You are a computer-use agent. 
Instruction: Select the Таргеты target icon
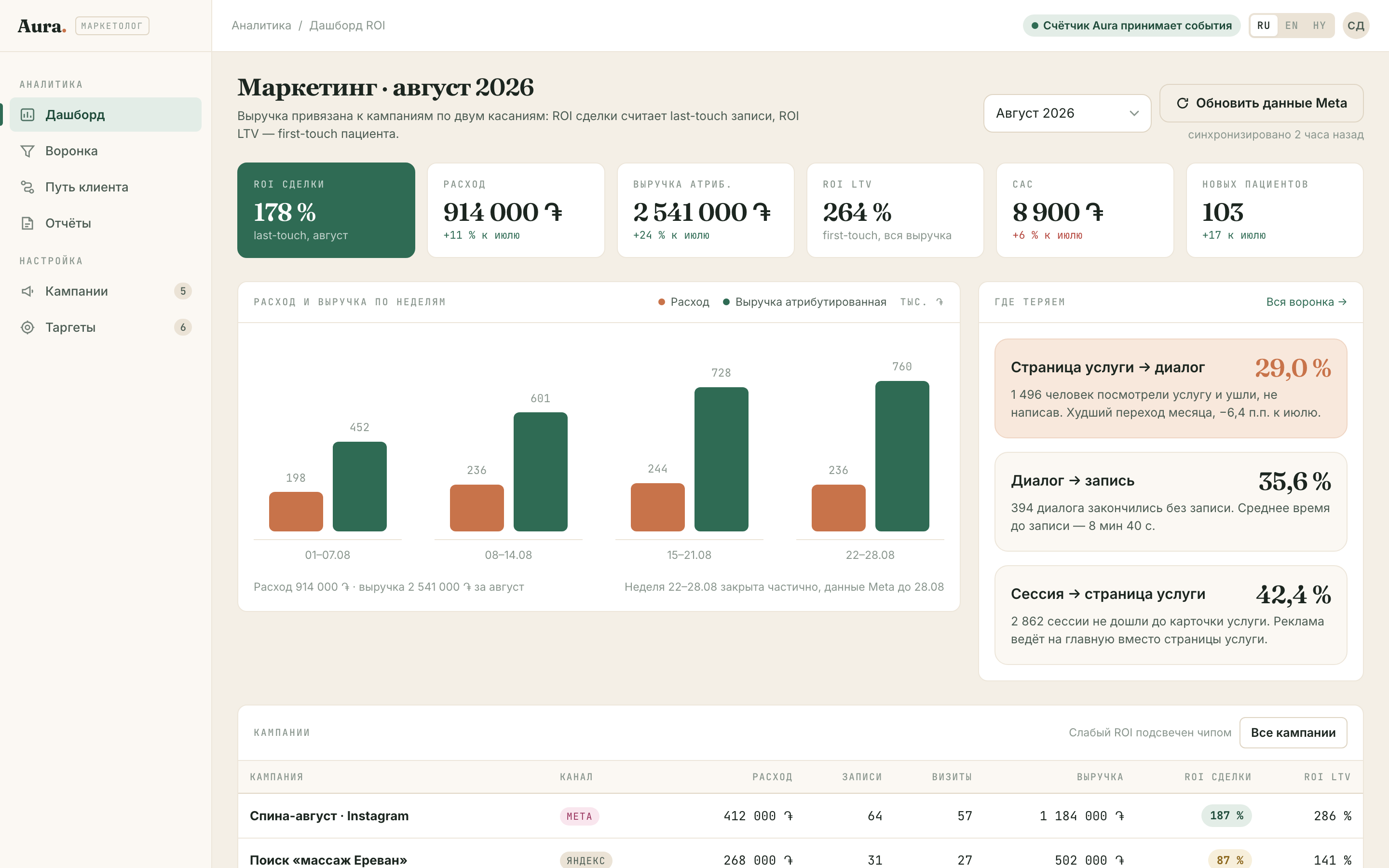(27, 327)
